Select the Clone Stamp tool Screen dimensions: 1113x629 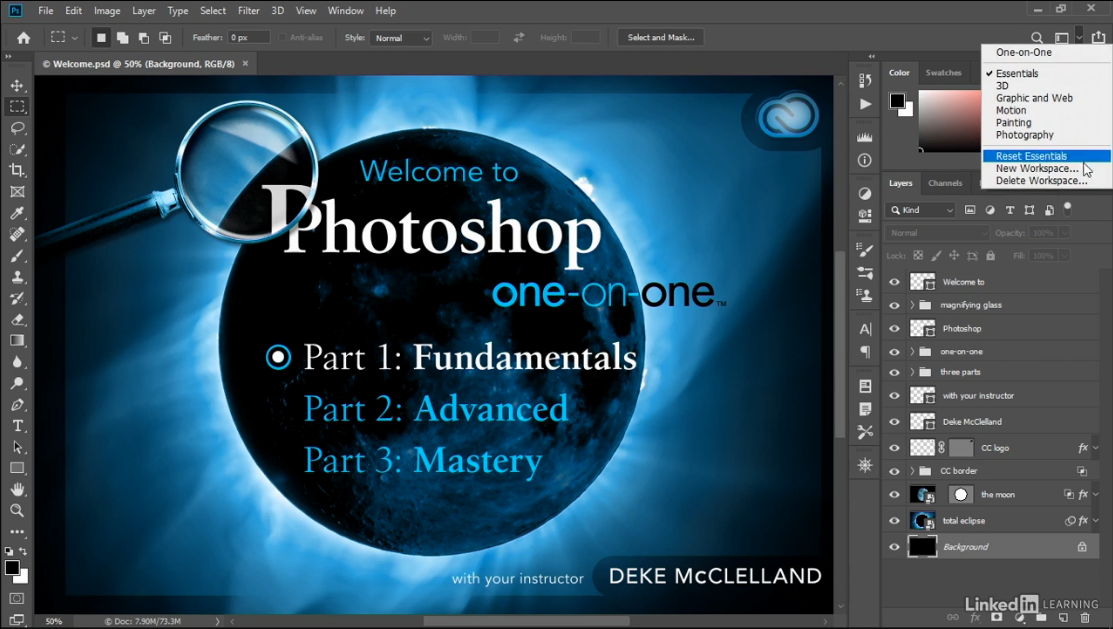pyautogui.click(x=17, y=277)
